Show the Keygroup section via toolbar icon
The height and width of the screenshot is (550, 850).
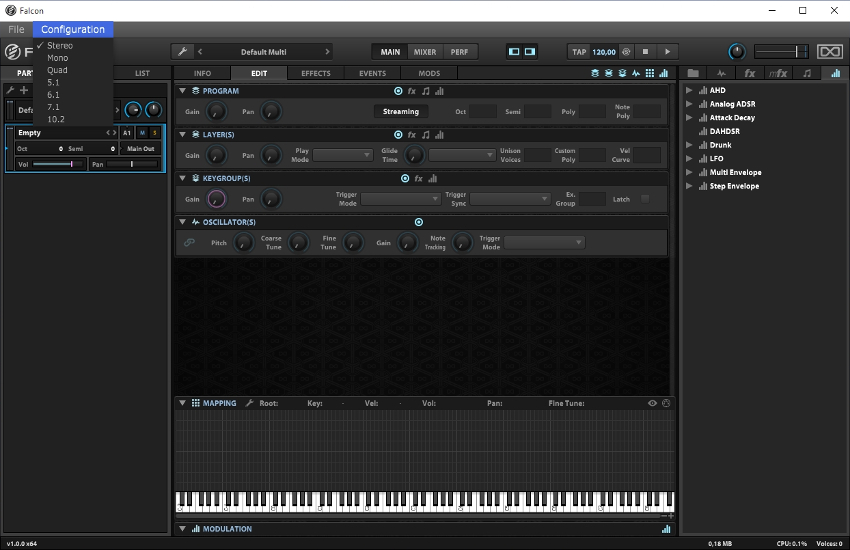pos(622,73)
